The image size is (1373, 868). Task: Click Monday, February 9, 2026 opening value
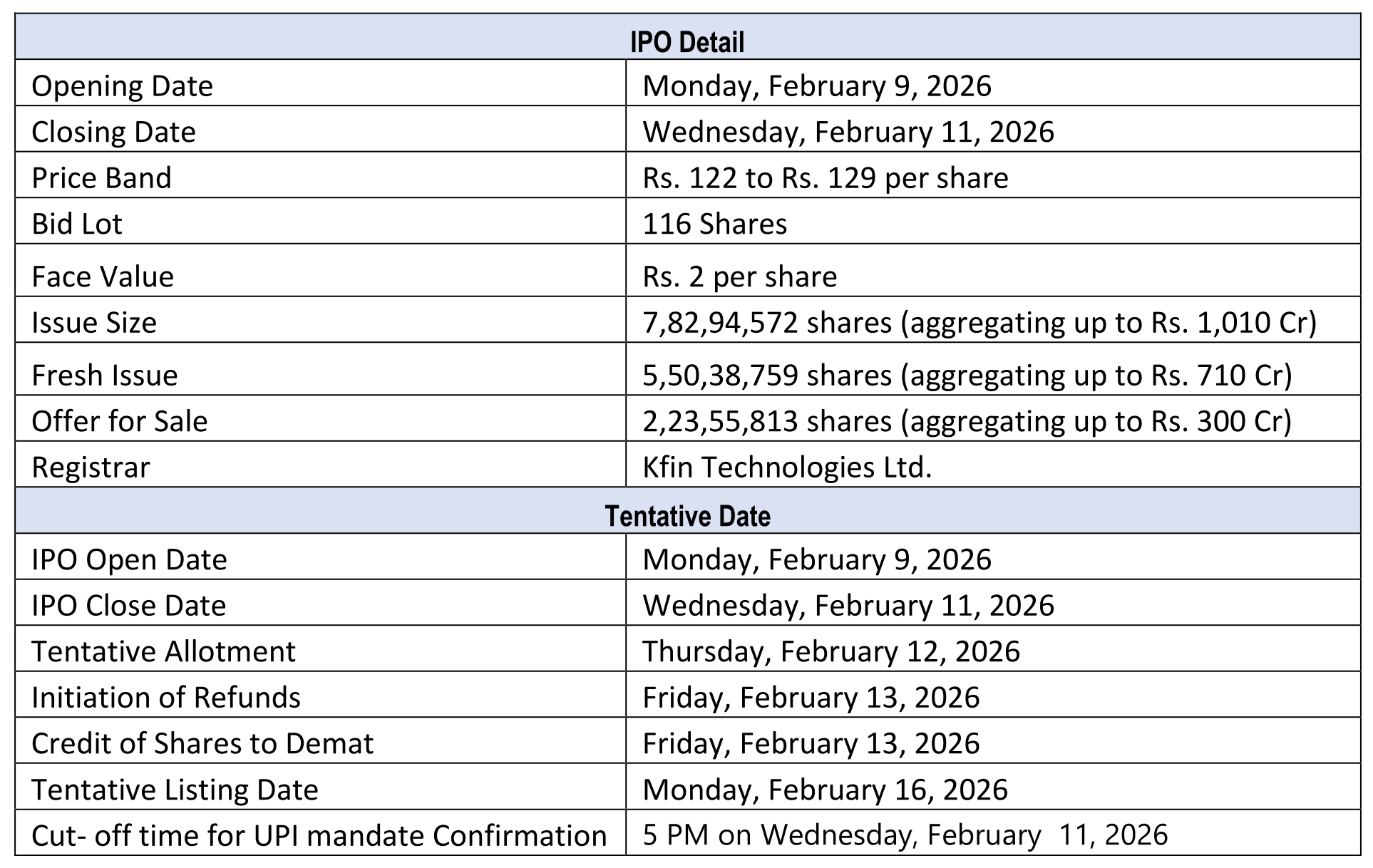pos(816,86)
